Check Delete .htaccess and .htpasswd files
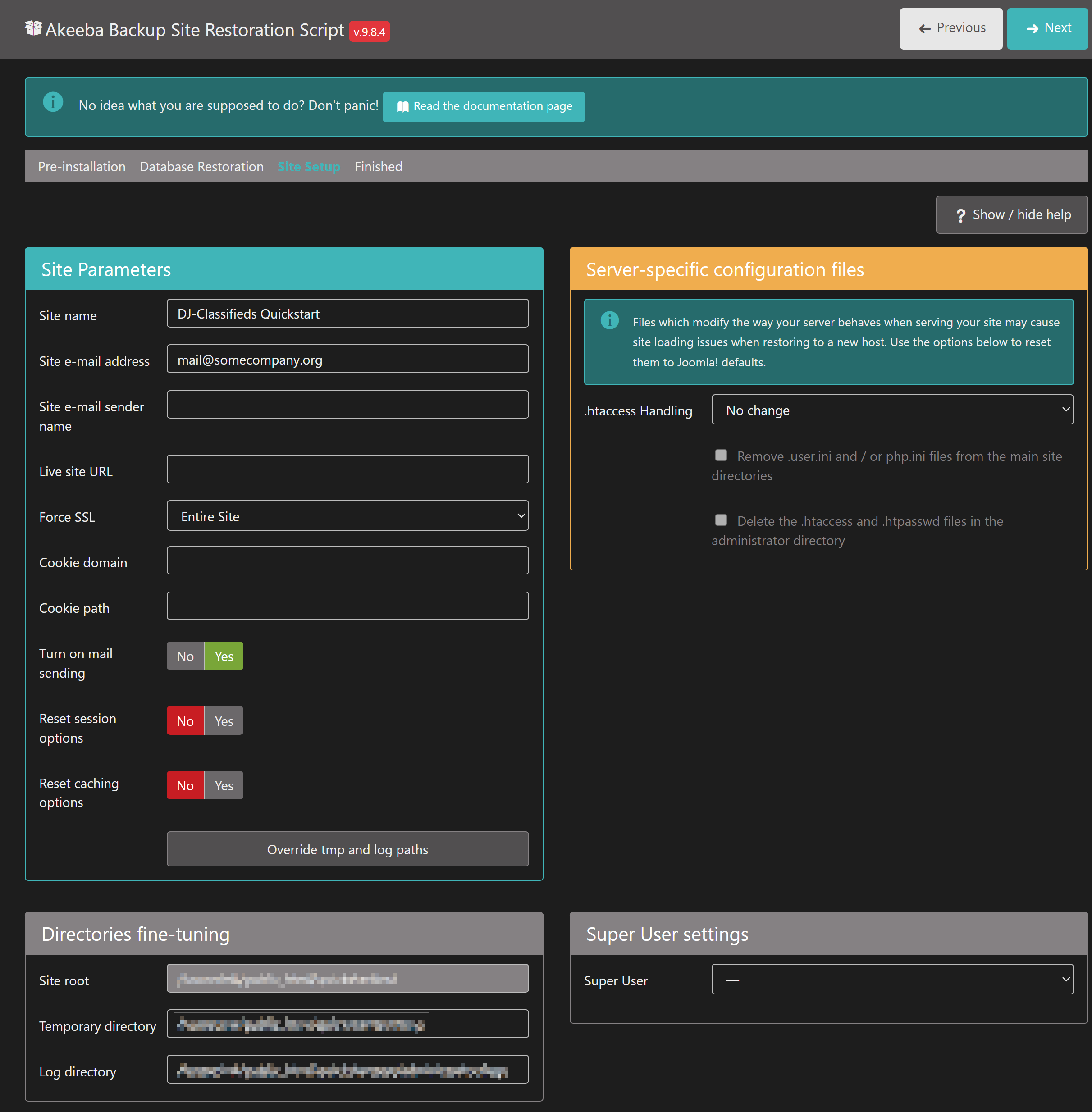The height and width of the screenshot is (1112, 1092). (721, 520)
